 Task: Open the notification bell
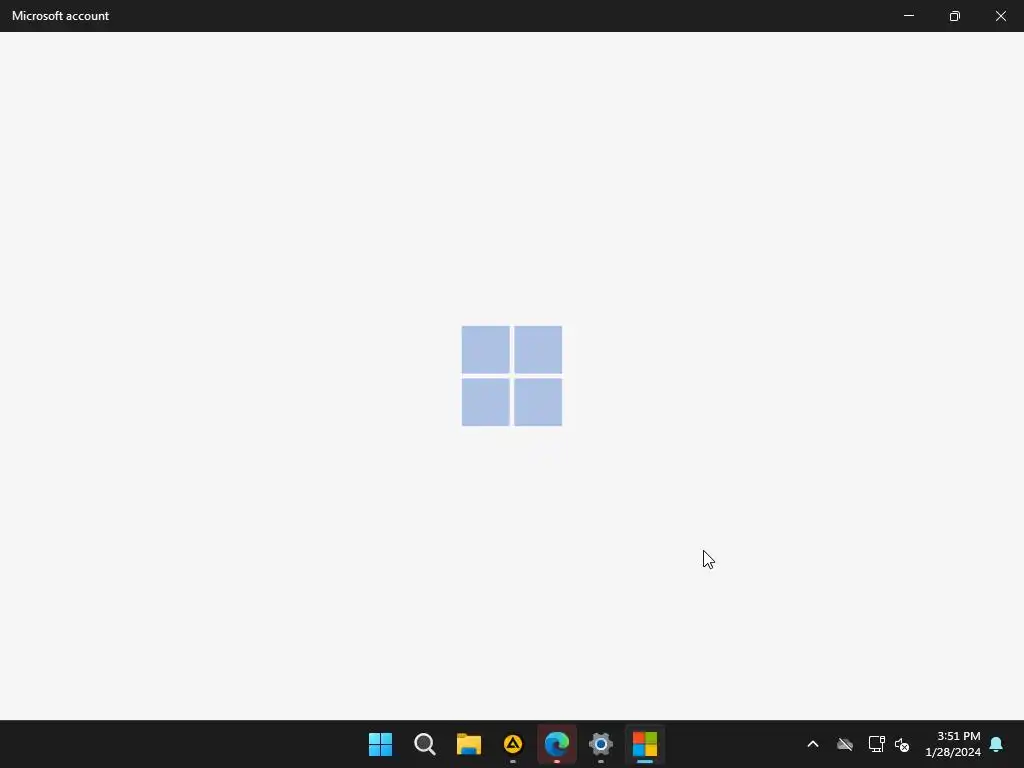point(996,744)
